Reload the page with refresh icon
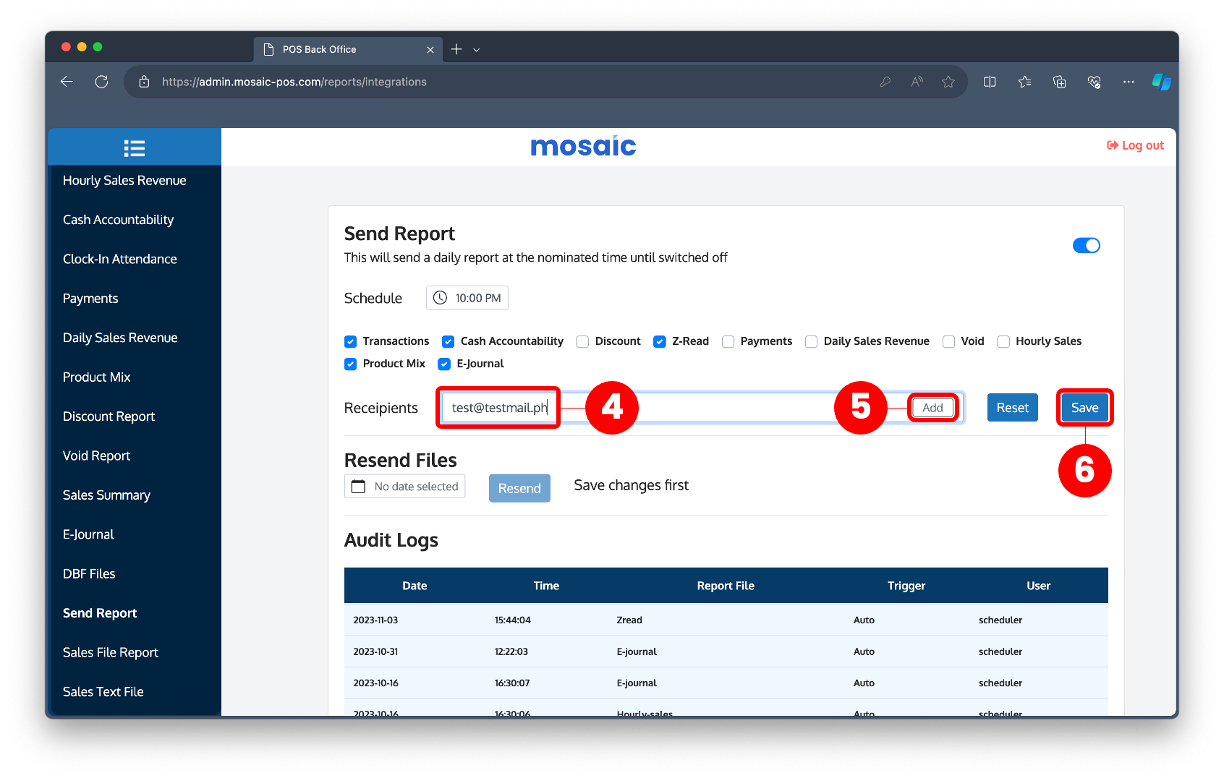 pos(101,82)
